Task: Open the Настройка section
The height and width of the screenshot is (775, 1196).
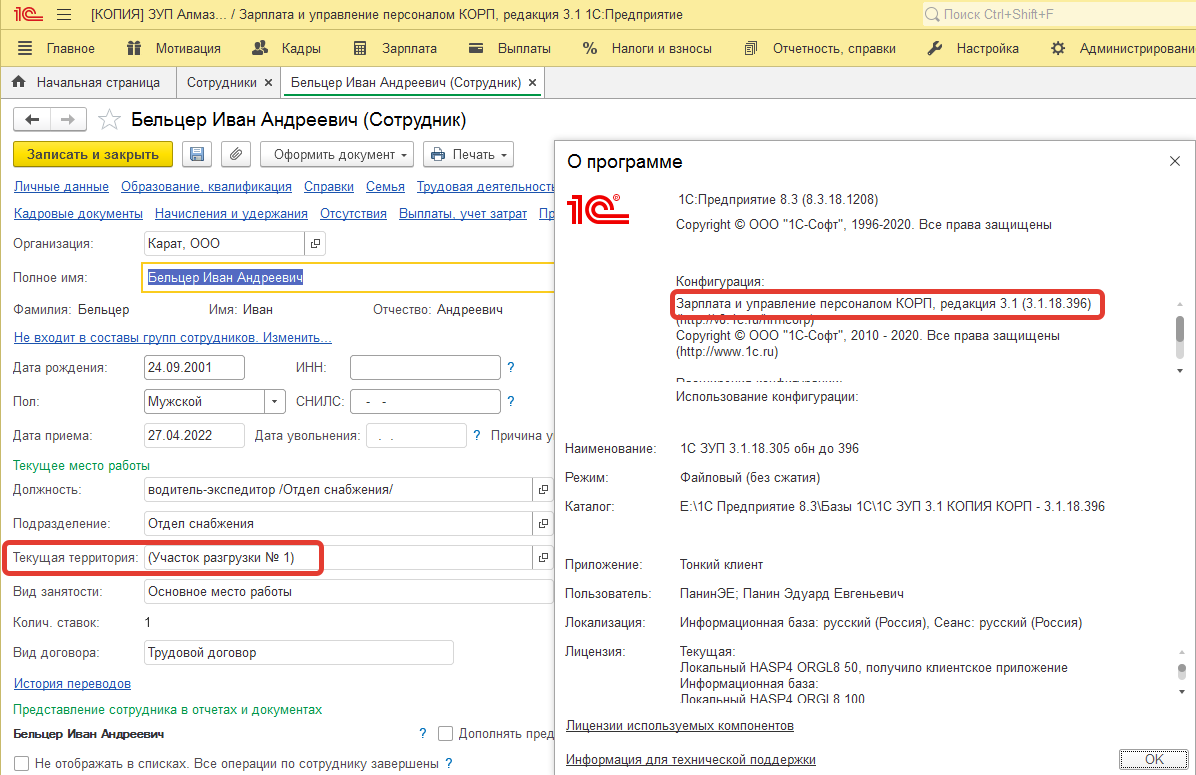Action: tap(973, 48)
